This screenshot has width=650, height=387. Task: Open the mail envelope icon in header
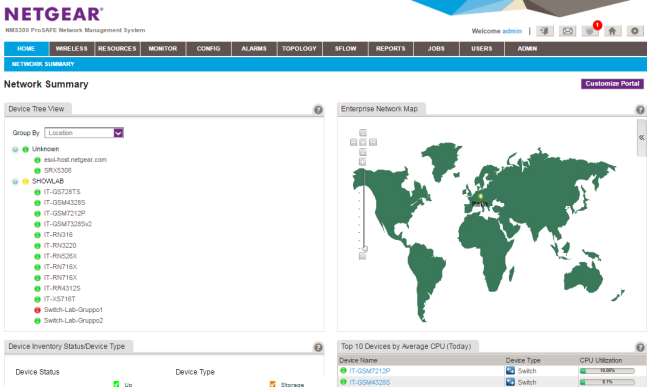pyautogui.click(x=568, y=31)
